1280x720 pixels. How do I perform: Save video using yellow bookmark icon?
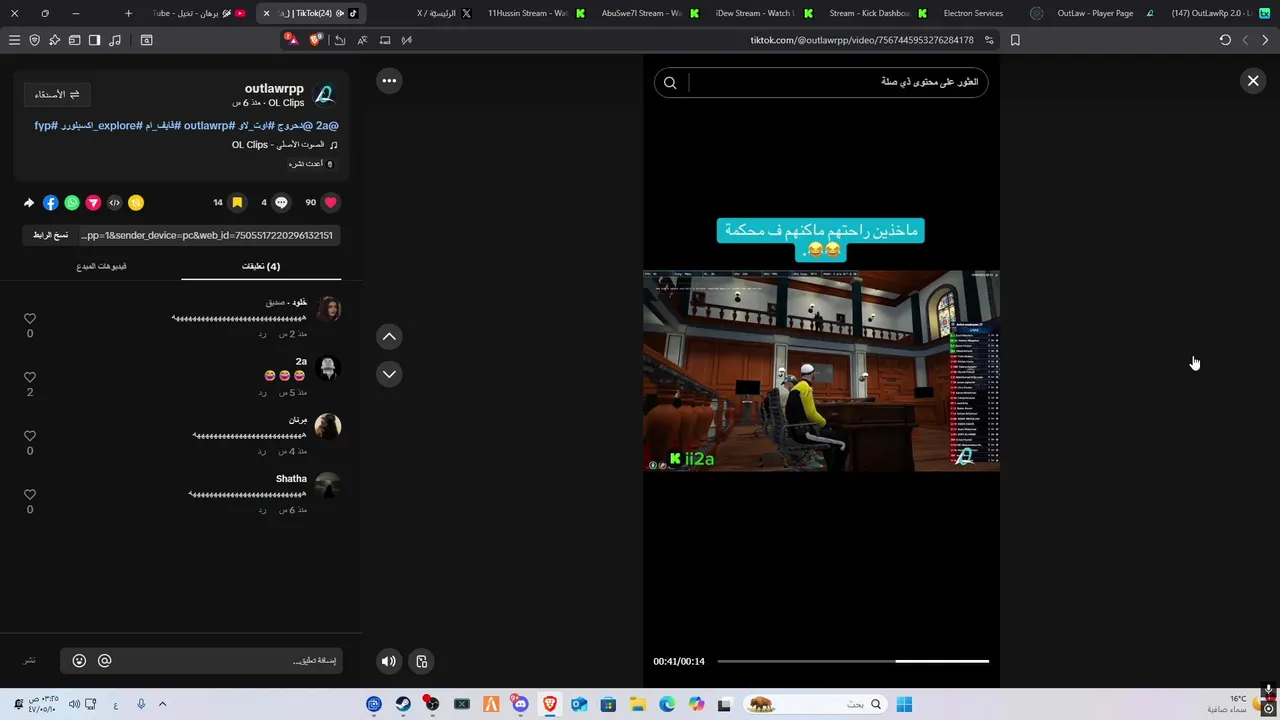click(x=237, y=202)
